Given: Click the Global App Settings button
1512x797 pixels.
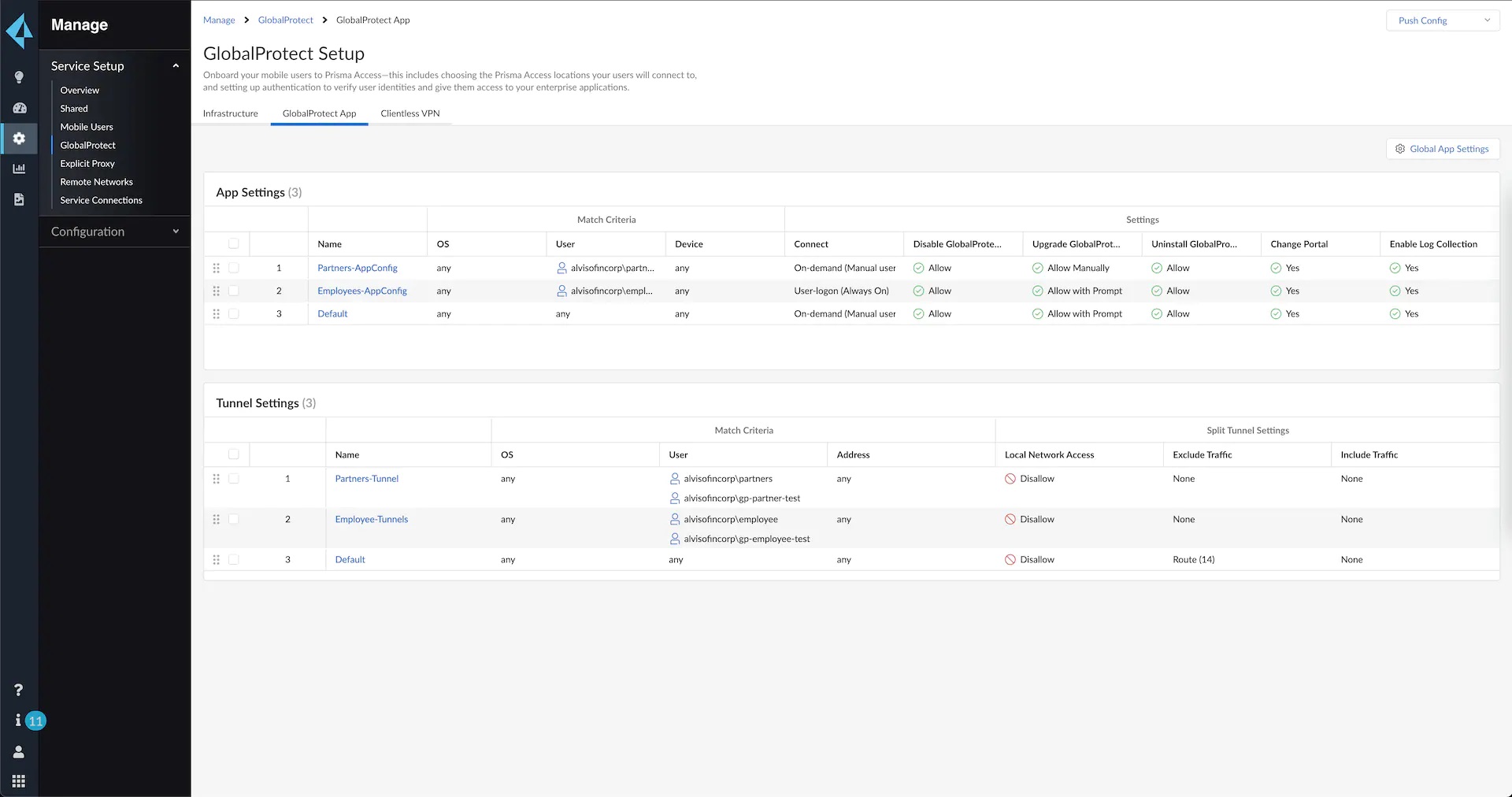Looking at the screenshot, I should click(1443, 149).
